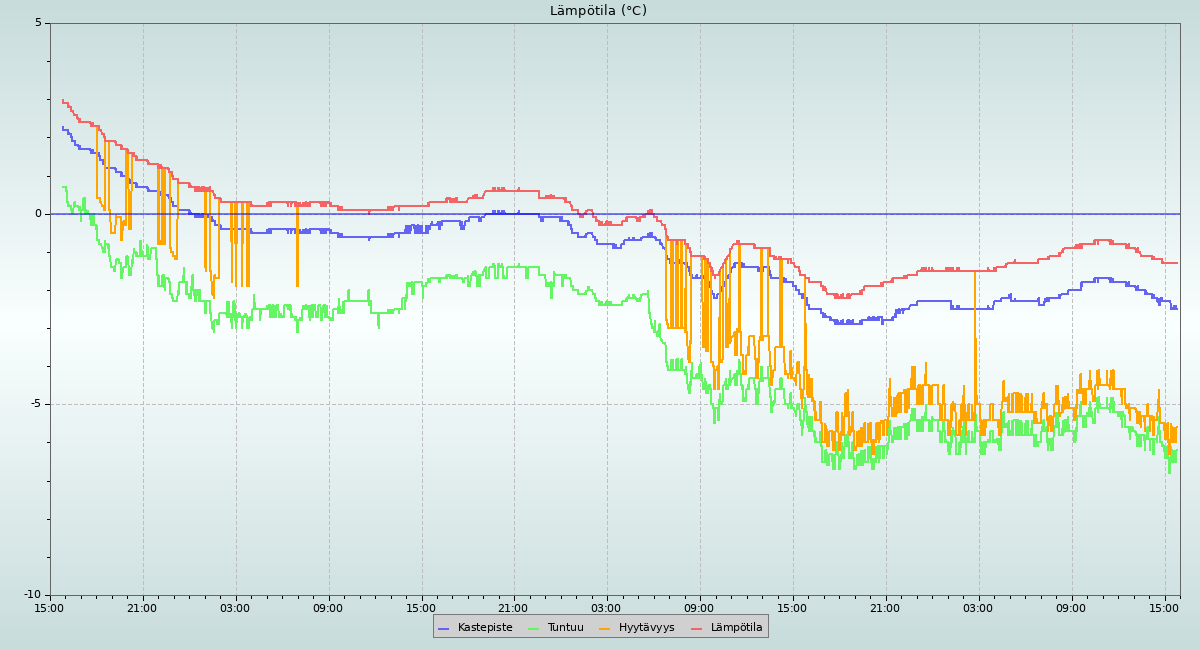Click the last 21:00 x-axis label
This screenshot has width=1200, height=650.
885,608
